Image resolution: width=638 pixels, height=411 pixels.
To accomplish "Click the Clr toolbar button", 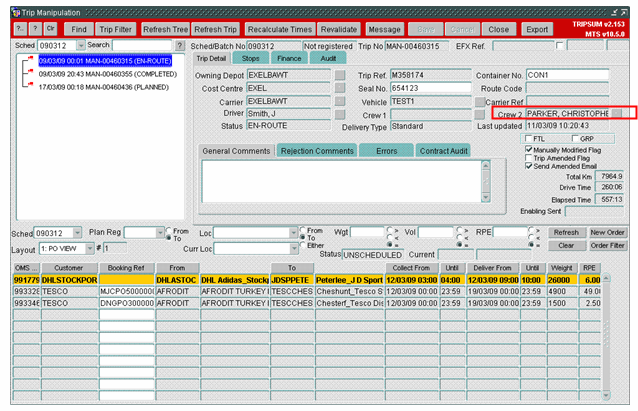I will [x=50, y=29].
